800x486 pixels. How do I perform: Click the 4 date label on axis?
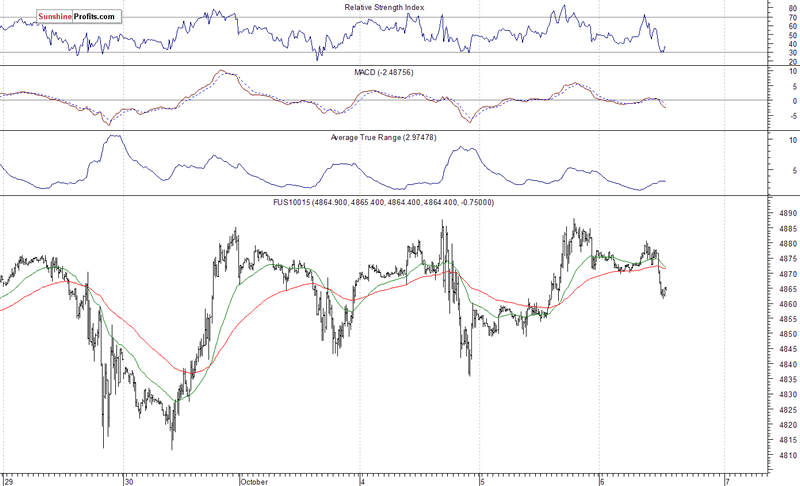pyautogui.click(x=362, y=481)
